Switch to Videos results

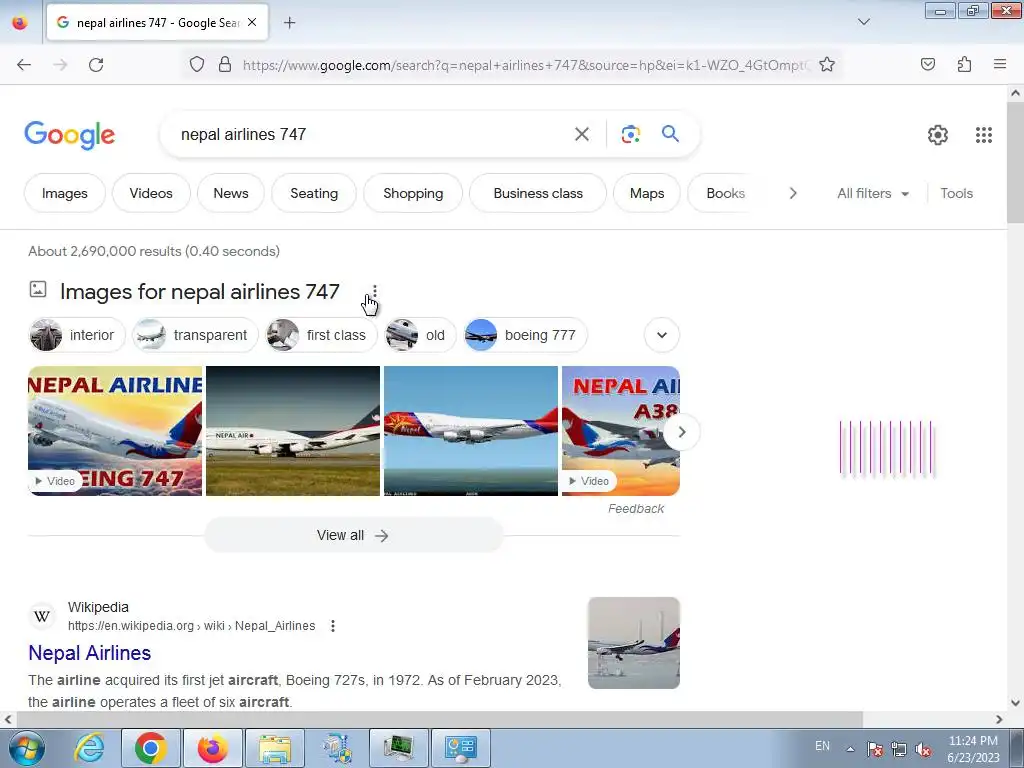(151, 193)
